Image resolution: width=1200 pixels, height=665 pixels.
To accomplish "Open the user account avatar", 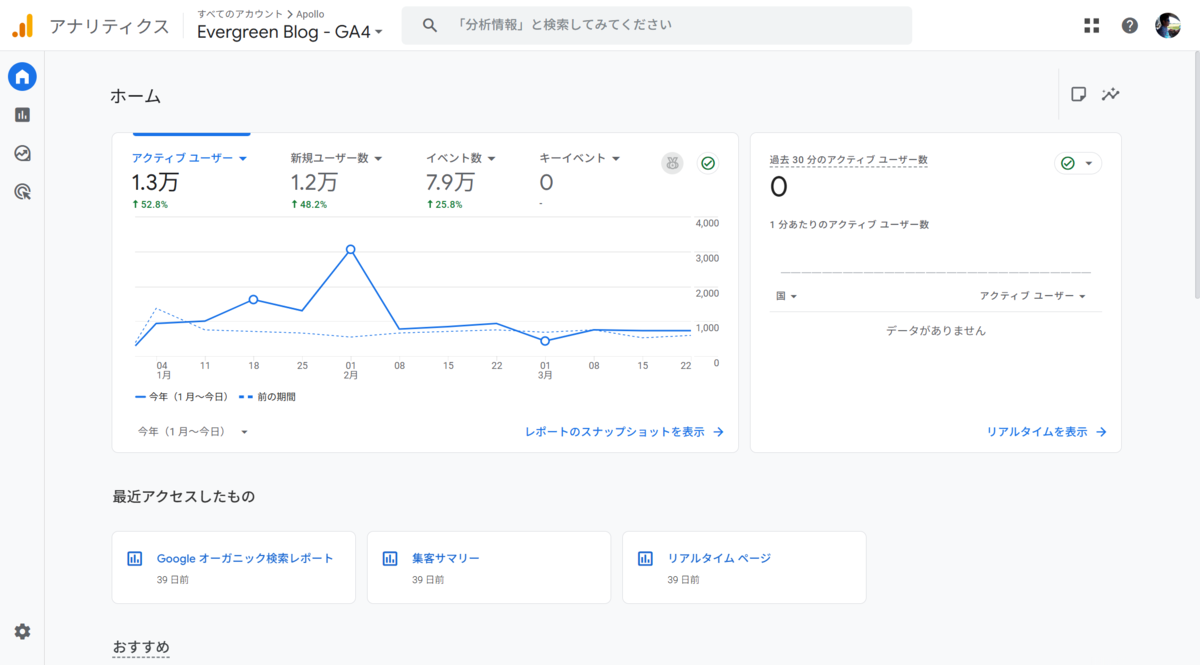I will pos(1168,26).
